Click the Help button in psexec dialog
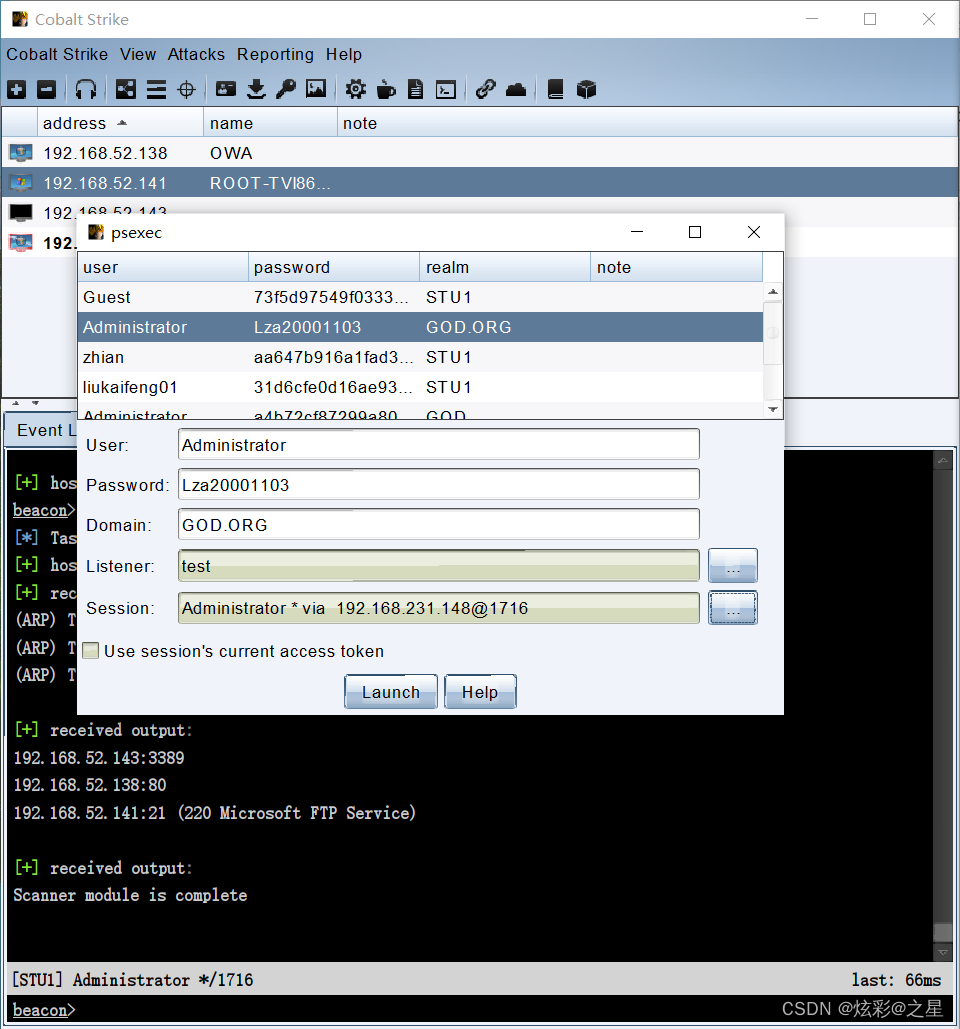 [x=480, y=692]
